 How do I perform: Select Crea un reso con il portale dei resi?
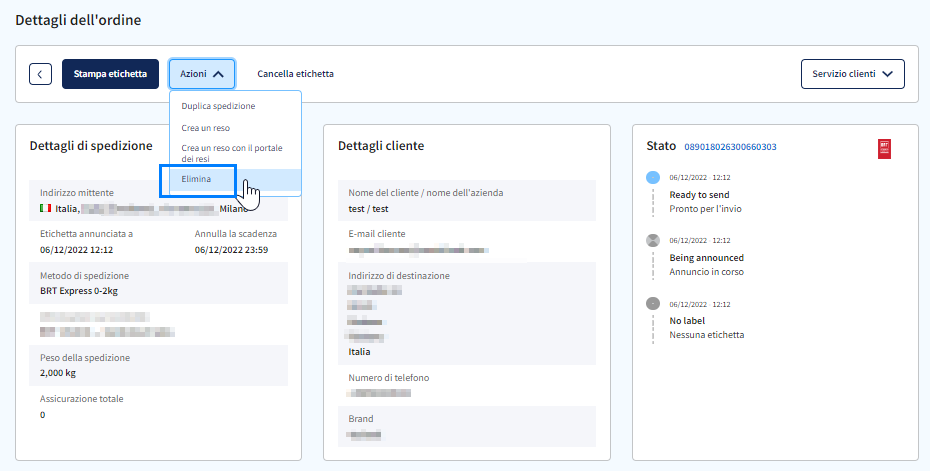(x=232, y=153)
